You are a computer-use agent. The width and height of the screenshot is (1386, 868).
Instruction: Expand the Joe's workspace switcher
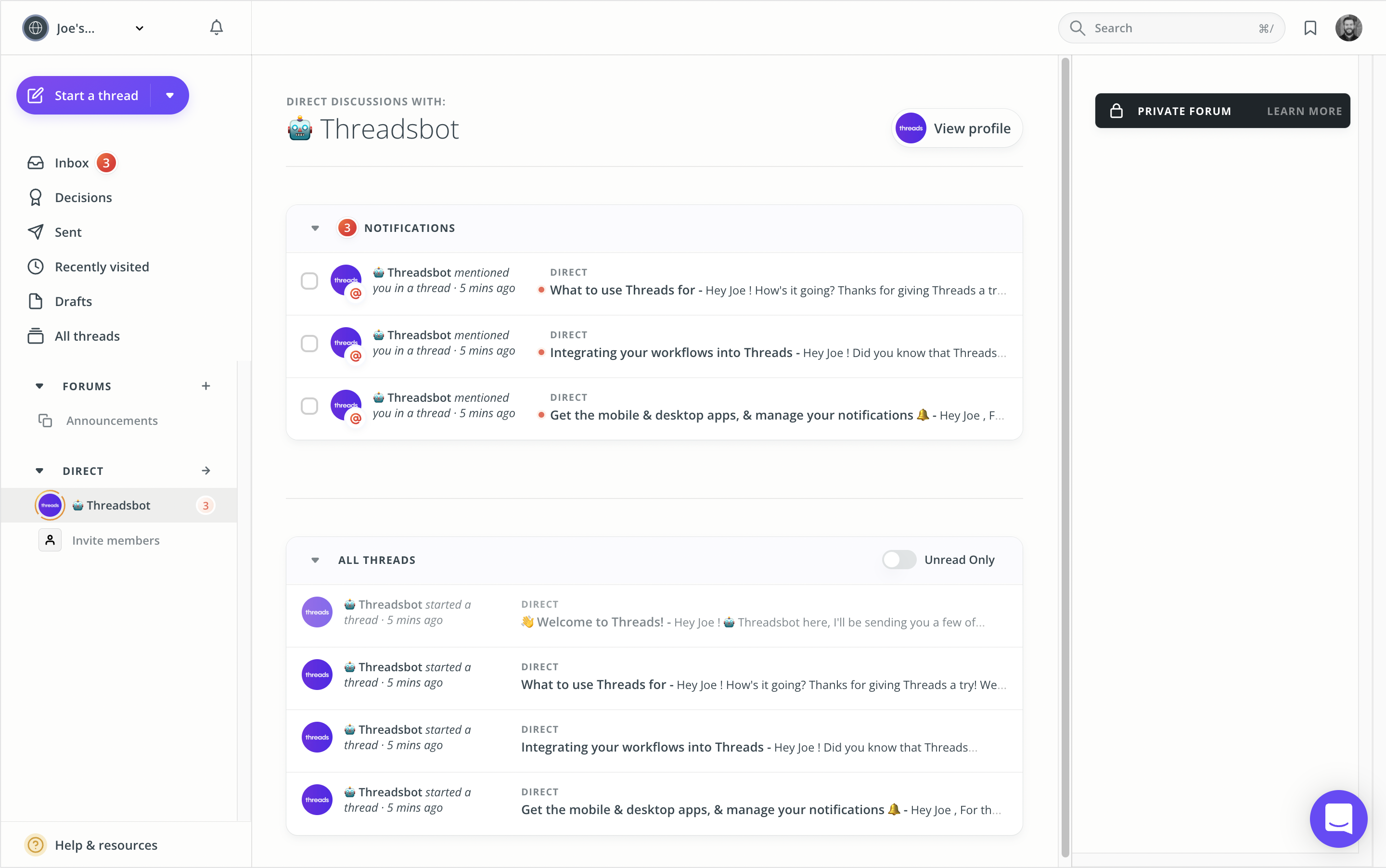coord(140,28)
